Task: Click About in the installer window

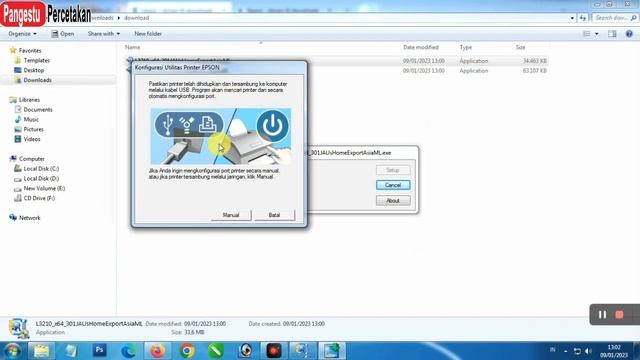Action: coord(393,201)
